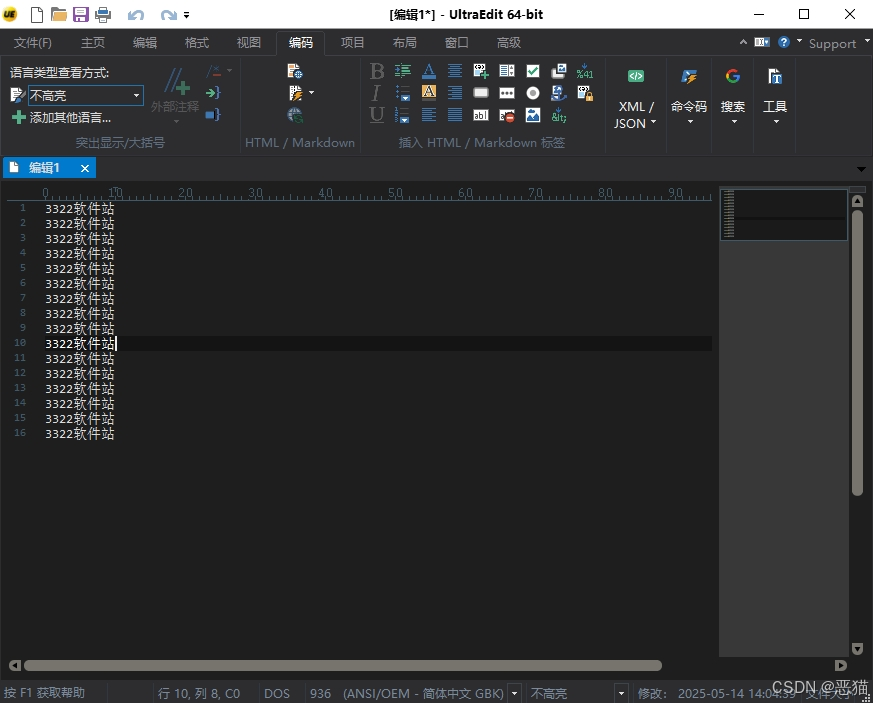Insert &lt; HTML entity icon
The height and width of the screenshot is (703, 873).
558,115
